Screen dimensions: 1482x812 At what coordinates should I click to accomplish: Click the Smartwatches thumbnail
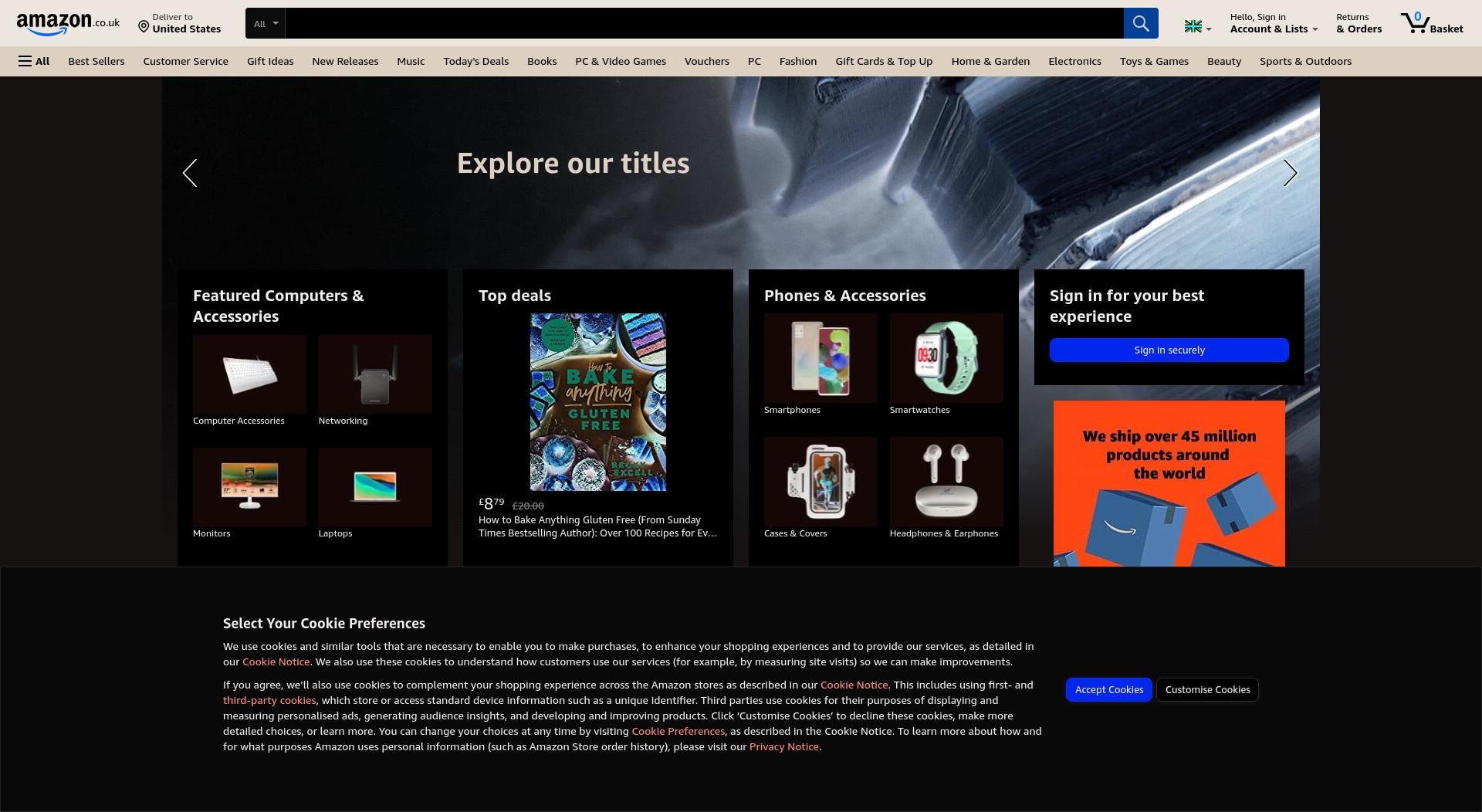point(946,358)
